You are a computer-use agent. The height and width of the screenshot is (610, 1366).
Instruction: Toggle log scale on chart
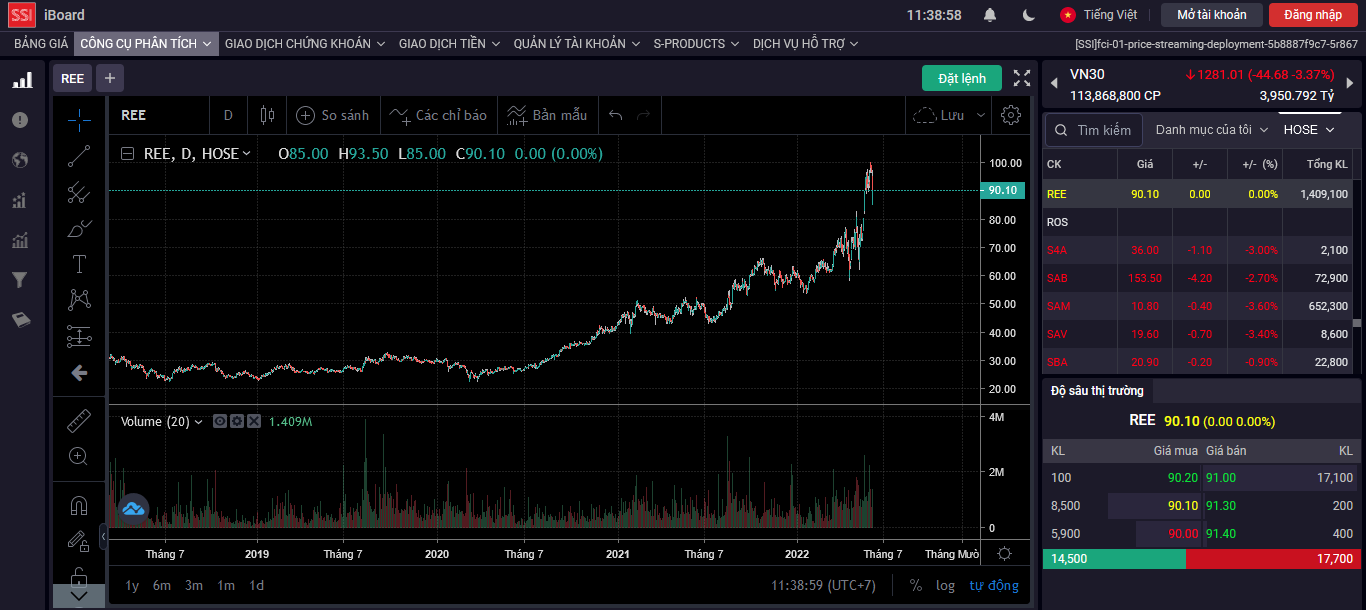[945, 585]
